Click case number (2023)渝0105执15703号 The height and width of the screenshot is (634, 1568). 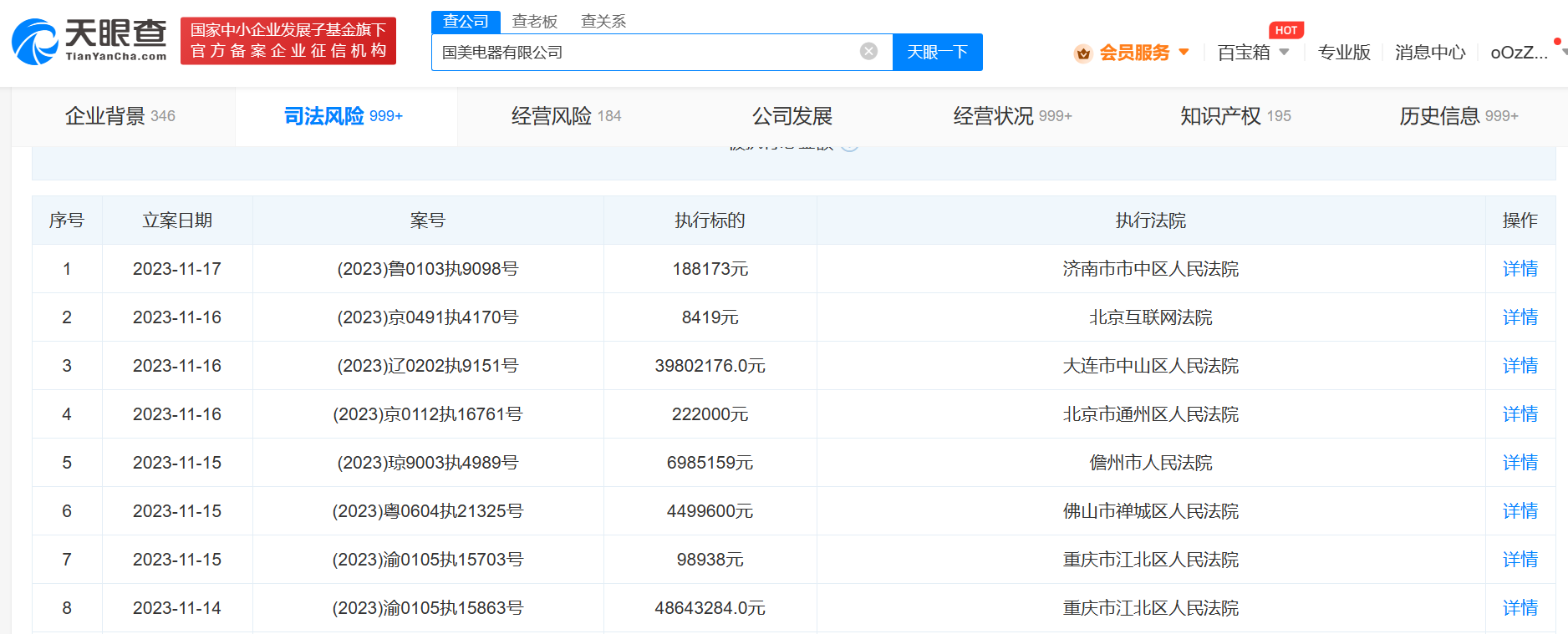(x=428, y=560)
